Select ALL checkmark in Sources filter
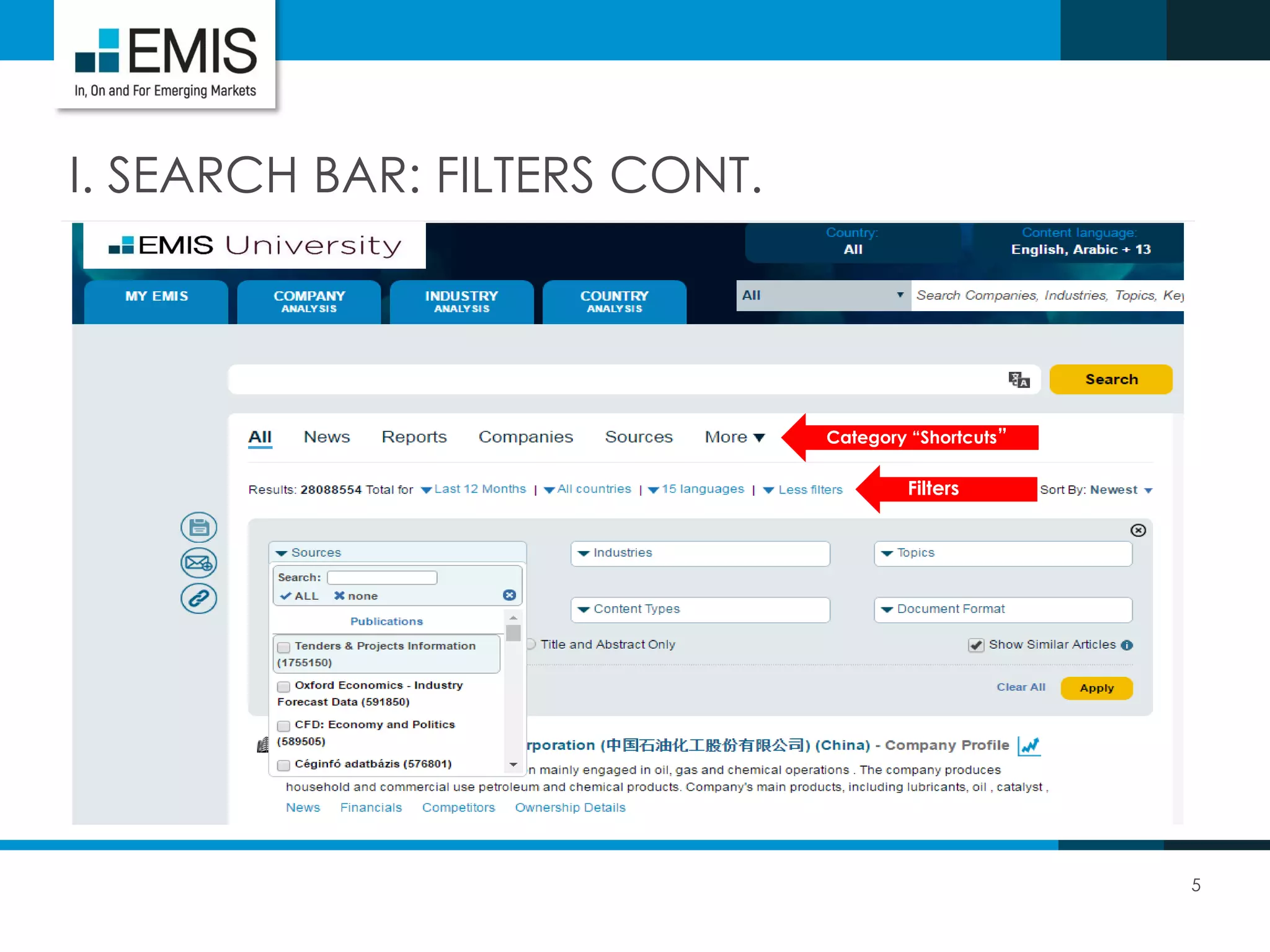Viewport: 1270px width, 952px height. coord(300,596)
